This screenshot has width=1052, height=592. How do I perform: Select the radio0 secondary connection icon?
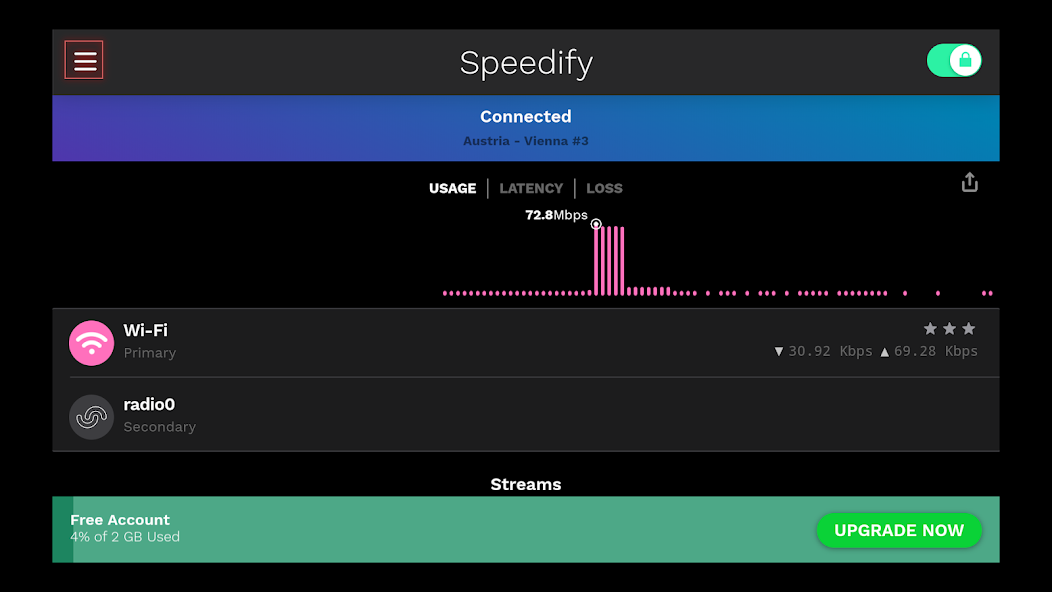(91, 416)
